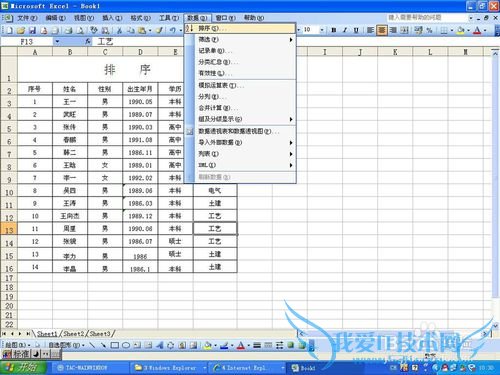
Task: Open the 绘图 (Draw) menu button
Action: pos(18,345)
